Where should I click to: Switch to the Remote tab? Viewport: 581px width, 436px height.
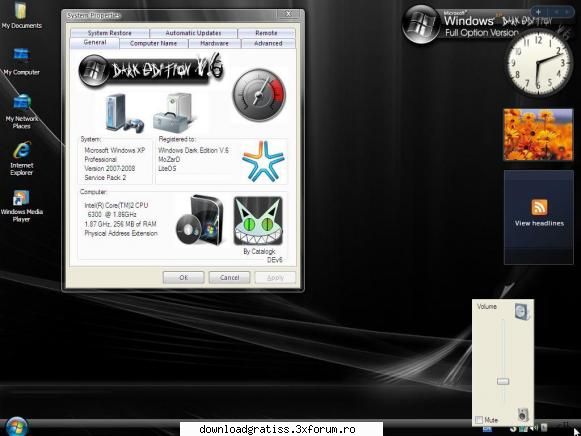pyautogui.click(x=266, y=33)
